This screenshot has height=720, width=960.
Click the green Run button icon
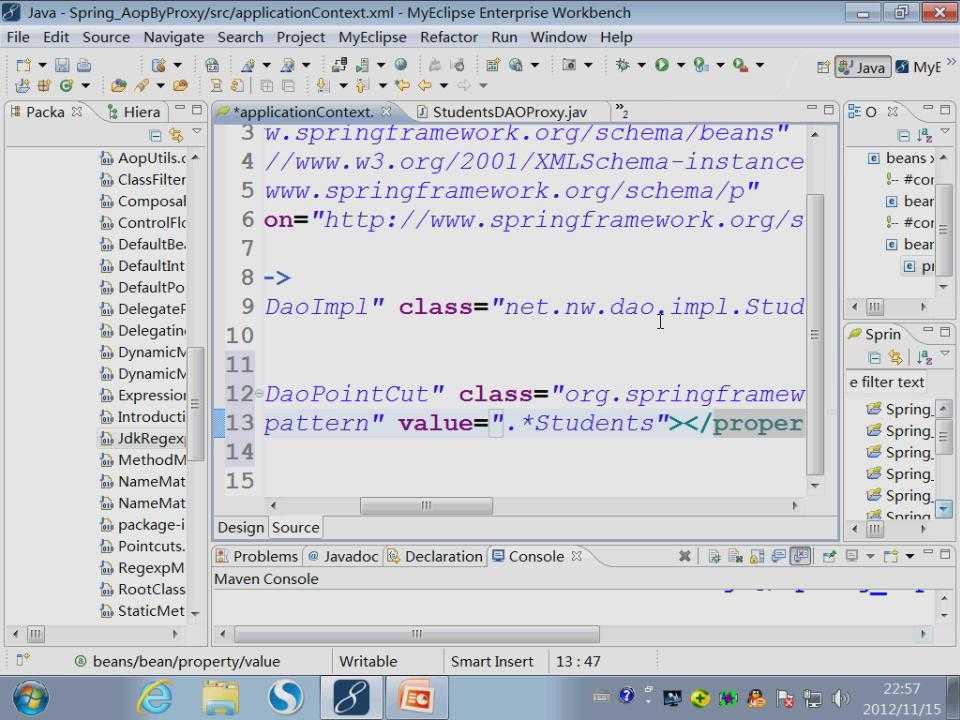point(662,65)
